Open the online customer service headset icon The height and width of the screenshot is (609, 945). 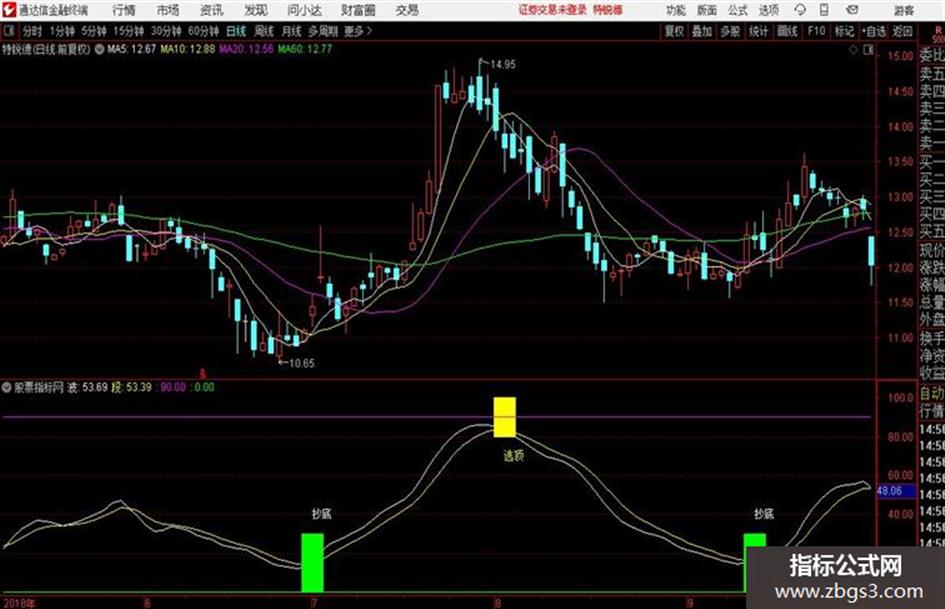pyautogui.click(x=800, y=10)
